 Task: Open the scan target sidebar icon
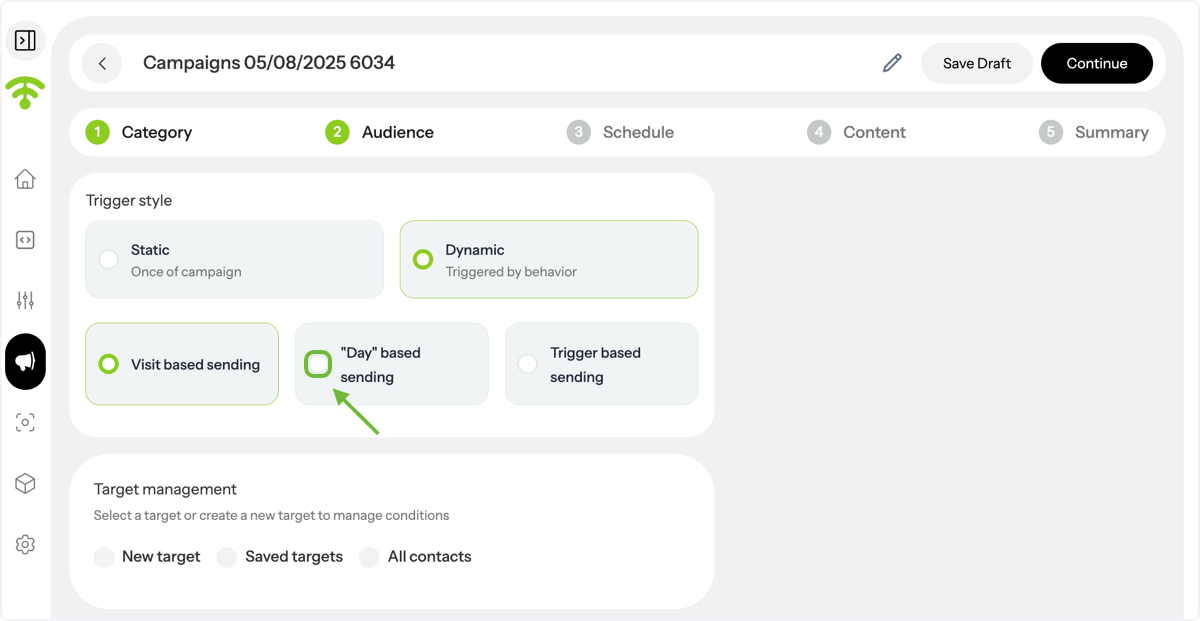tap(25, 423)
